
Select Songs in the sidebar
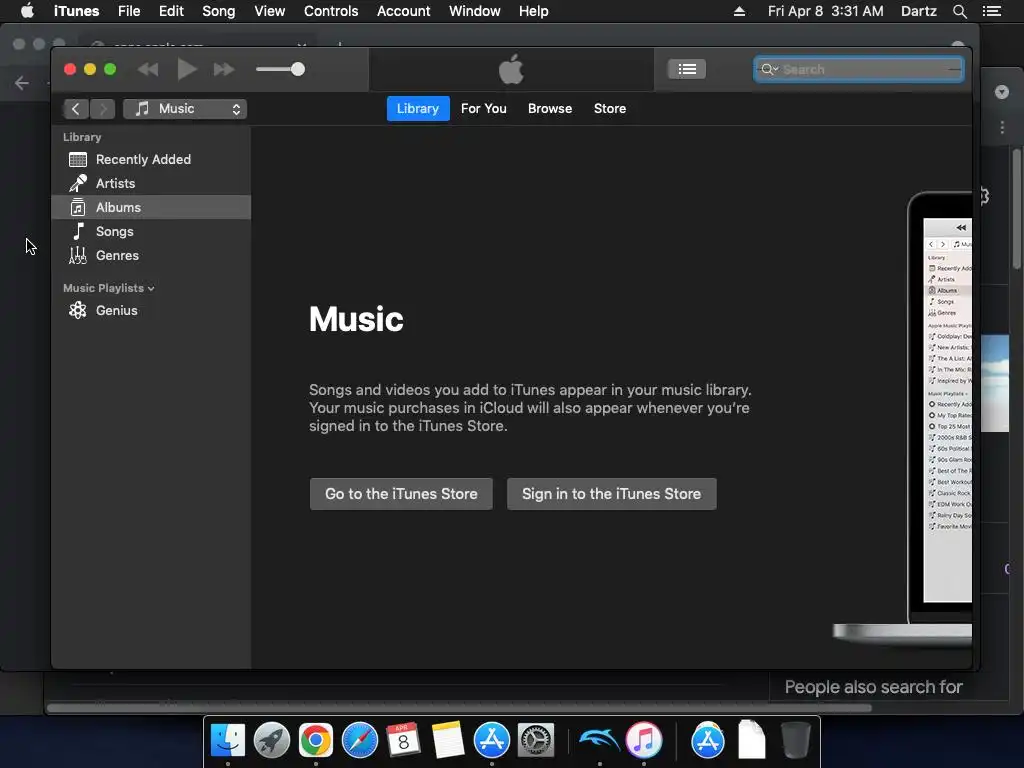(x=151, y=231)
